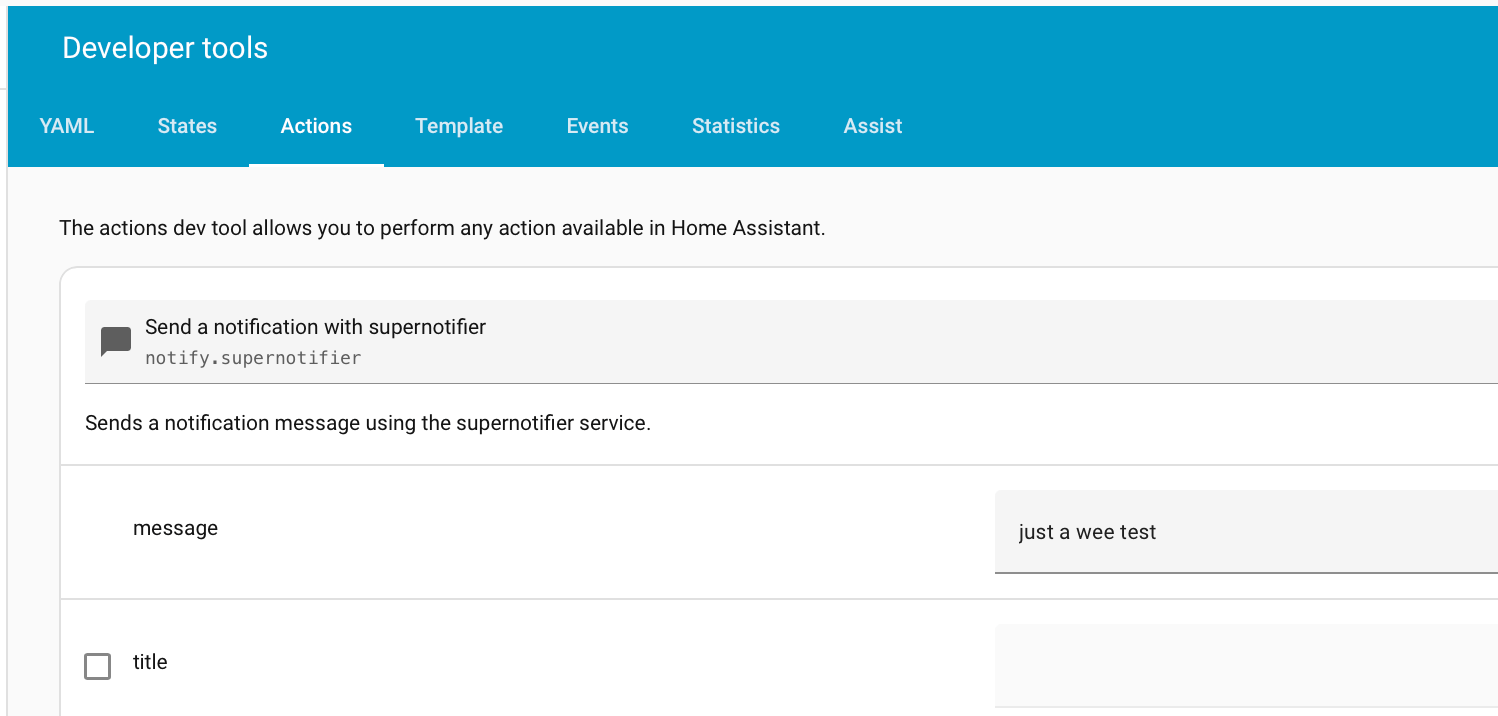
Task: Click the notify.supernotifier service name text
Action: pyautogui.click(x=253, y=357)
